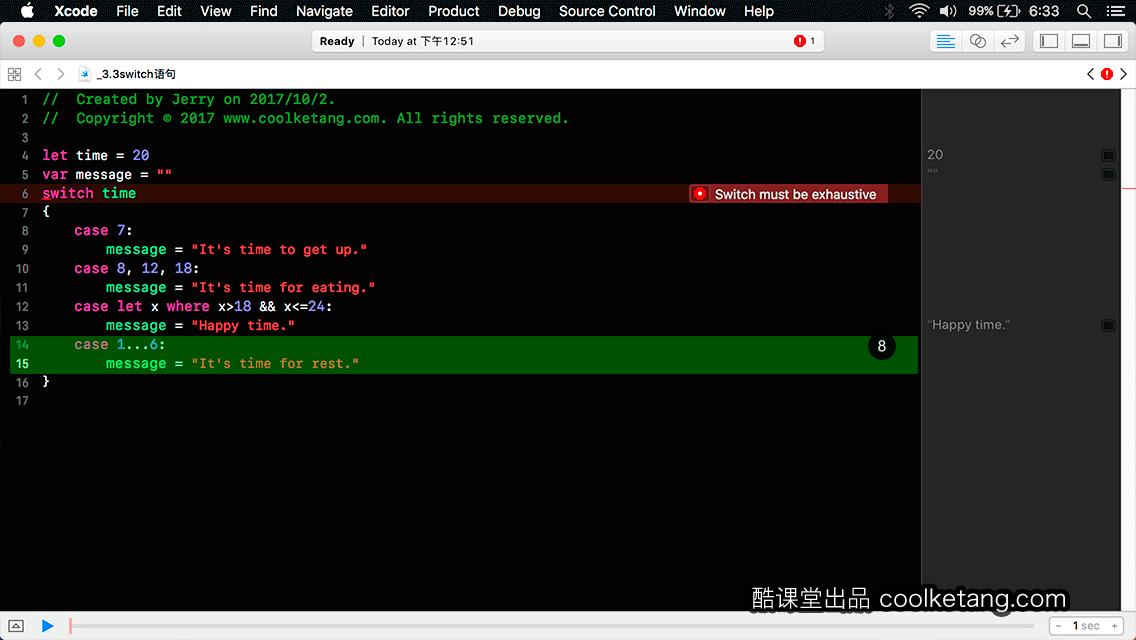This screenshot has width=1136, height=640.
Task: Click the red error icon on line 6
Action: (x=700, y=194)
